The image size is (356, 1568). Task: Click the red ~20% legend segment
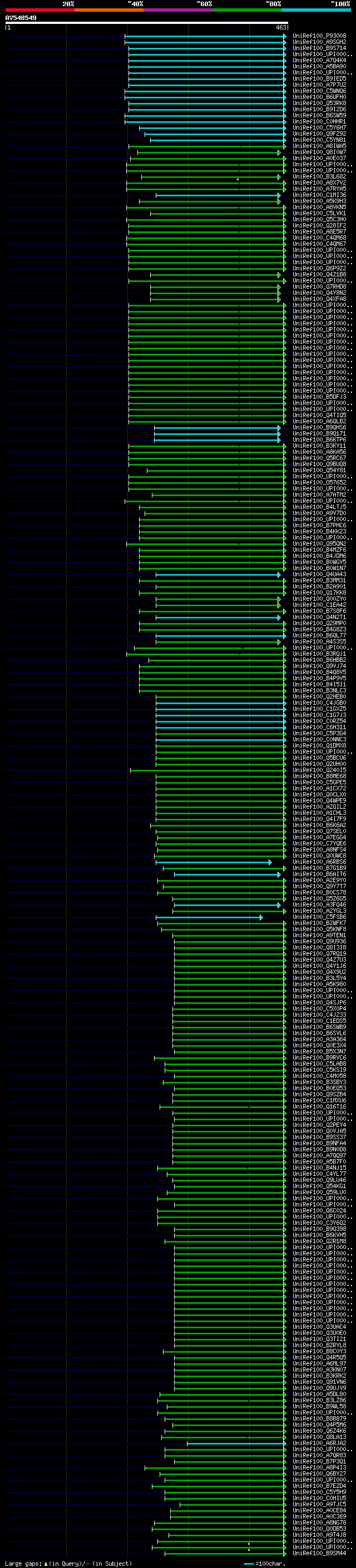[x=39, y=10]
